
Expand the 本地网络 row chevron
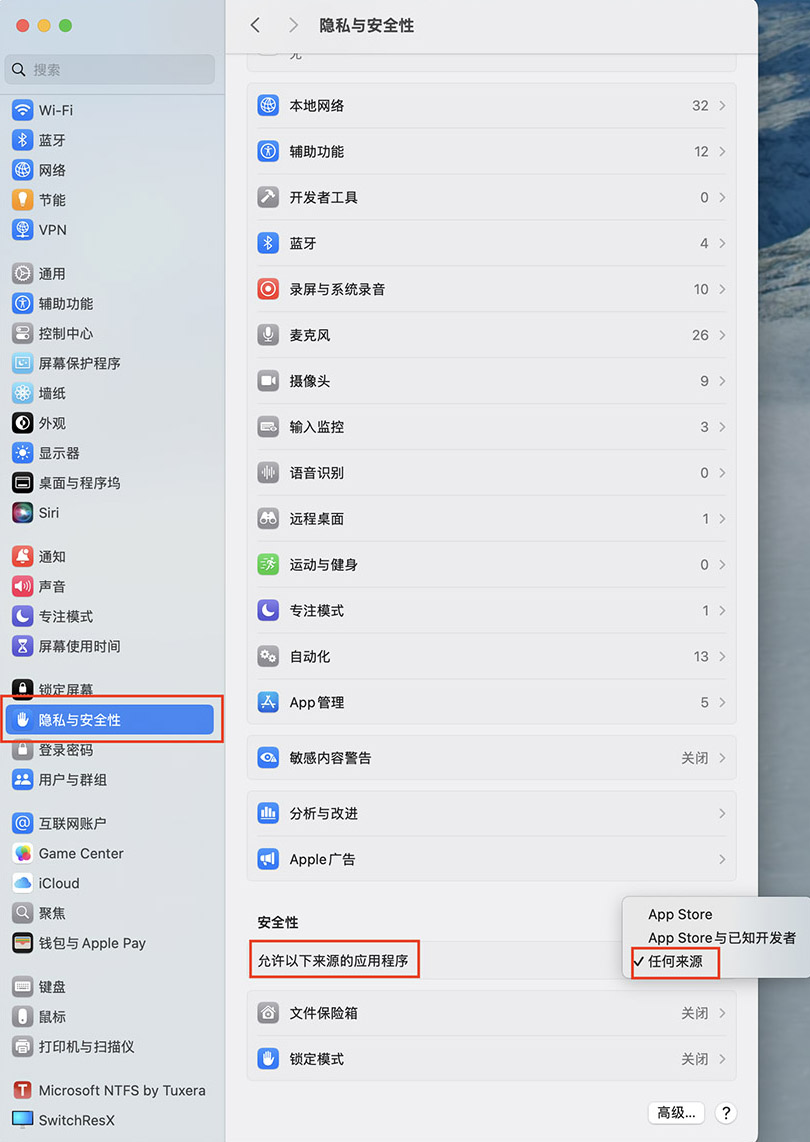click(x=722, y=106)
